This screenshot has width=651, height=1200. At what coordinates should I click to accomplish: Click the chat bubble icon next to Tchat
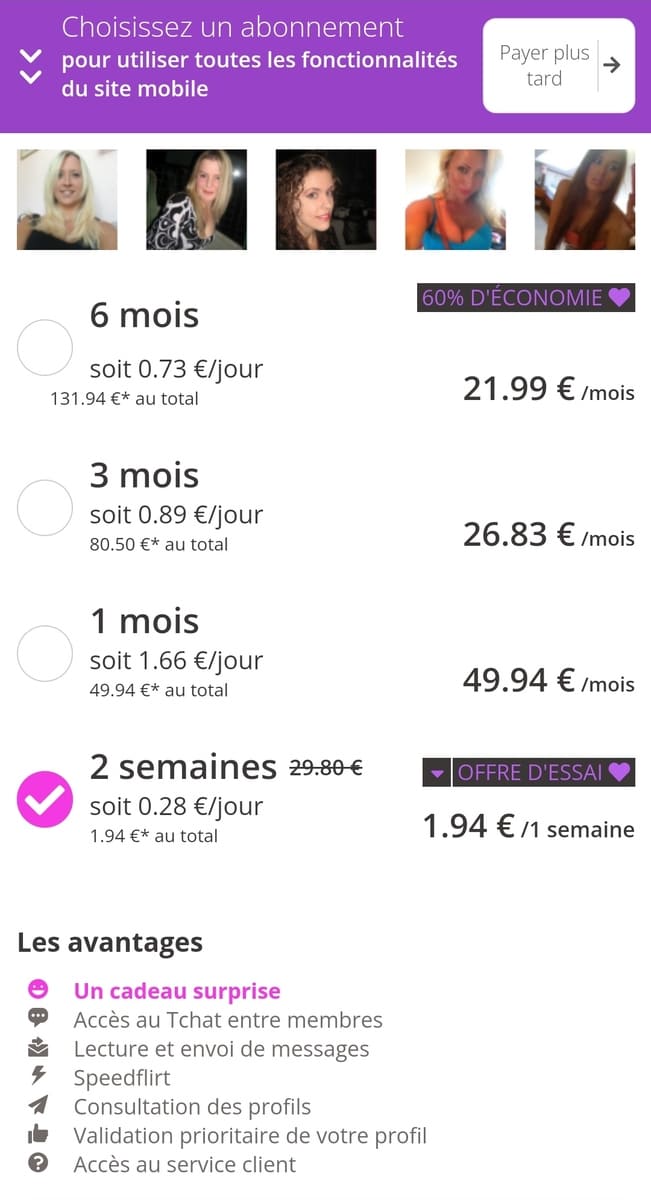pyautogui.click(x=40, y=1018)
